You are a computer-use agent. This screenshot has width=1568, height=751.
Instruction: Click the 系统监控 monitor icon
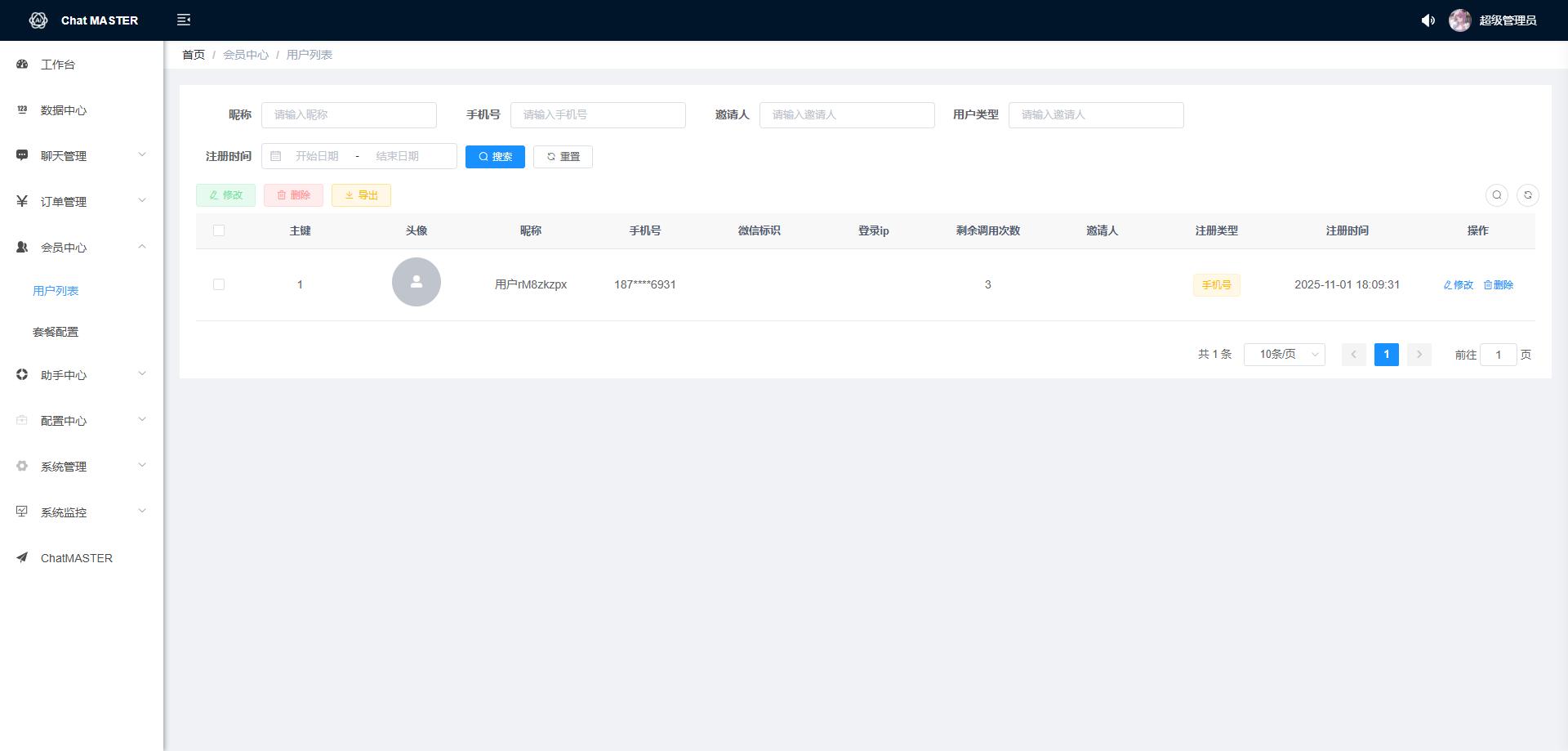pyautogui.click(x=22, y=512)
